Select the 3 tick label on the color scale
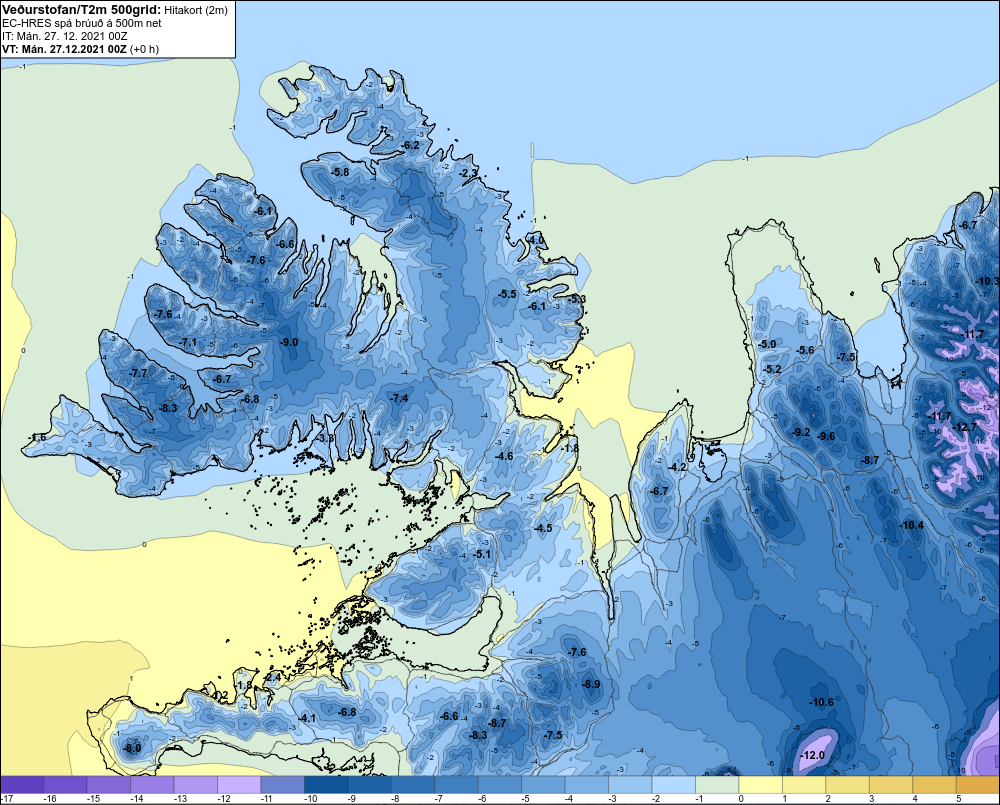This screenshot has height=805, width=1000. (871, 799)
